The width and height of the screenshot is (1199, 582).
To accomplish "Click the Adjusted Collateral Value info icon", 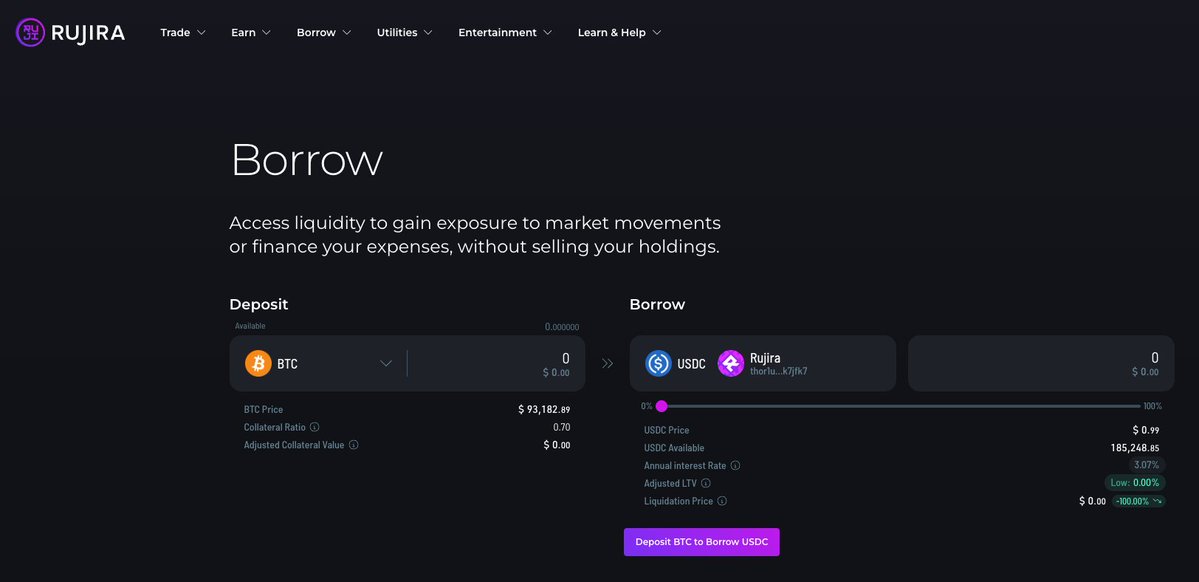I will (354, 445).
